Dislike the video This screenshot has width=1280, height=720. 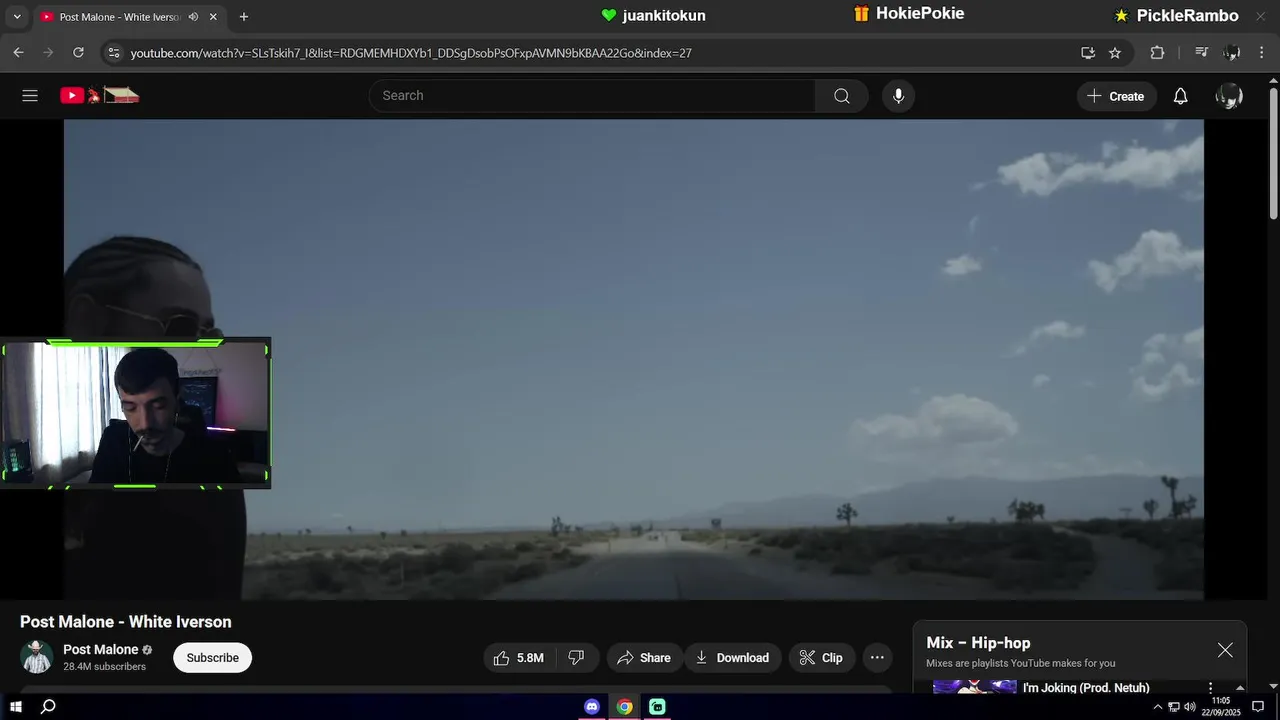tap(577, 658)
